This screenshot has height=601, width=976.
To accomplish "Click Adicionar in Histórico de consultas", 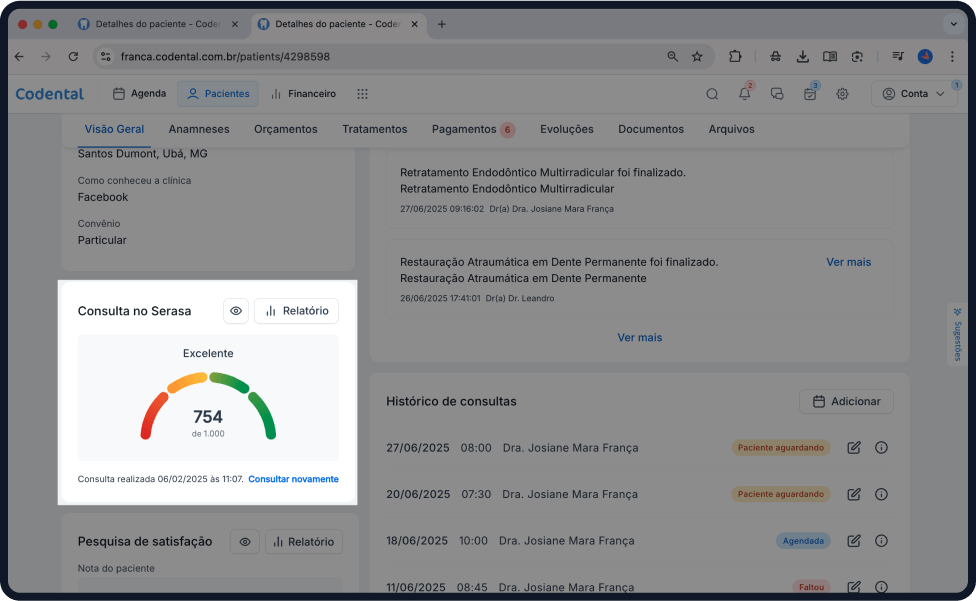I will pos(846,401).
